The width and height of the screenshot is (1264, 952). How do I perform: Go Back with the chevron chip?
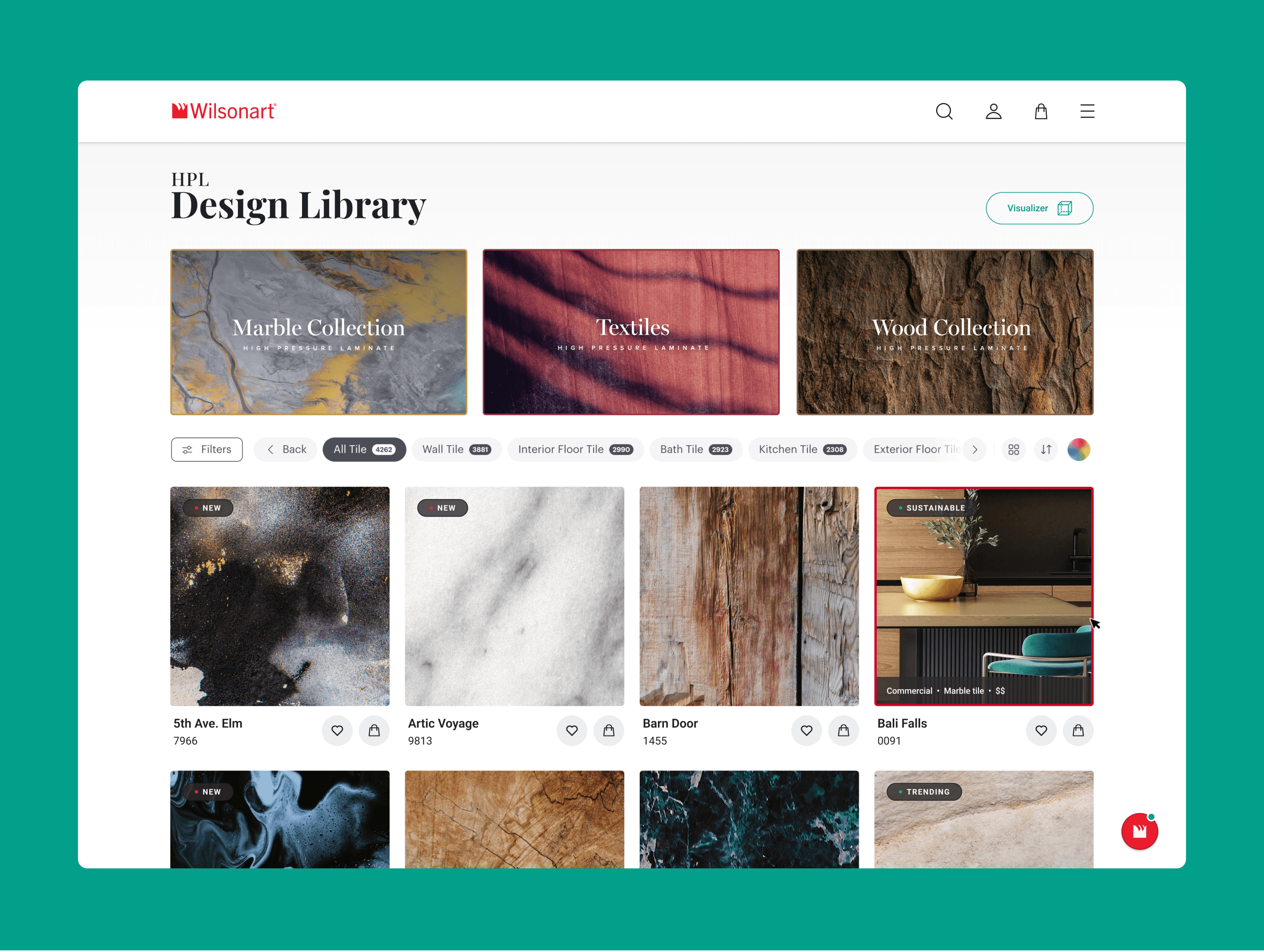pos(286,450)
